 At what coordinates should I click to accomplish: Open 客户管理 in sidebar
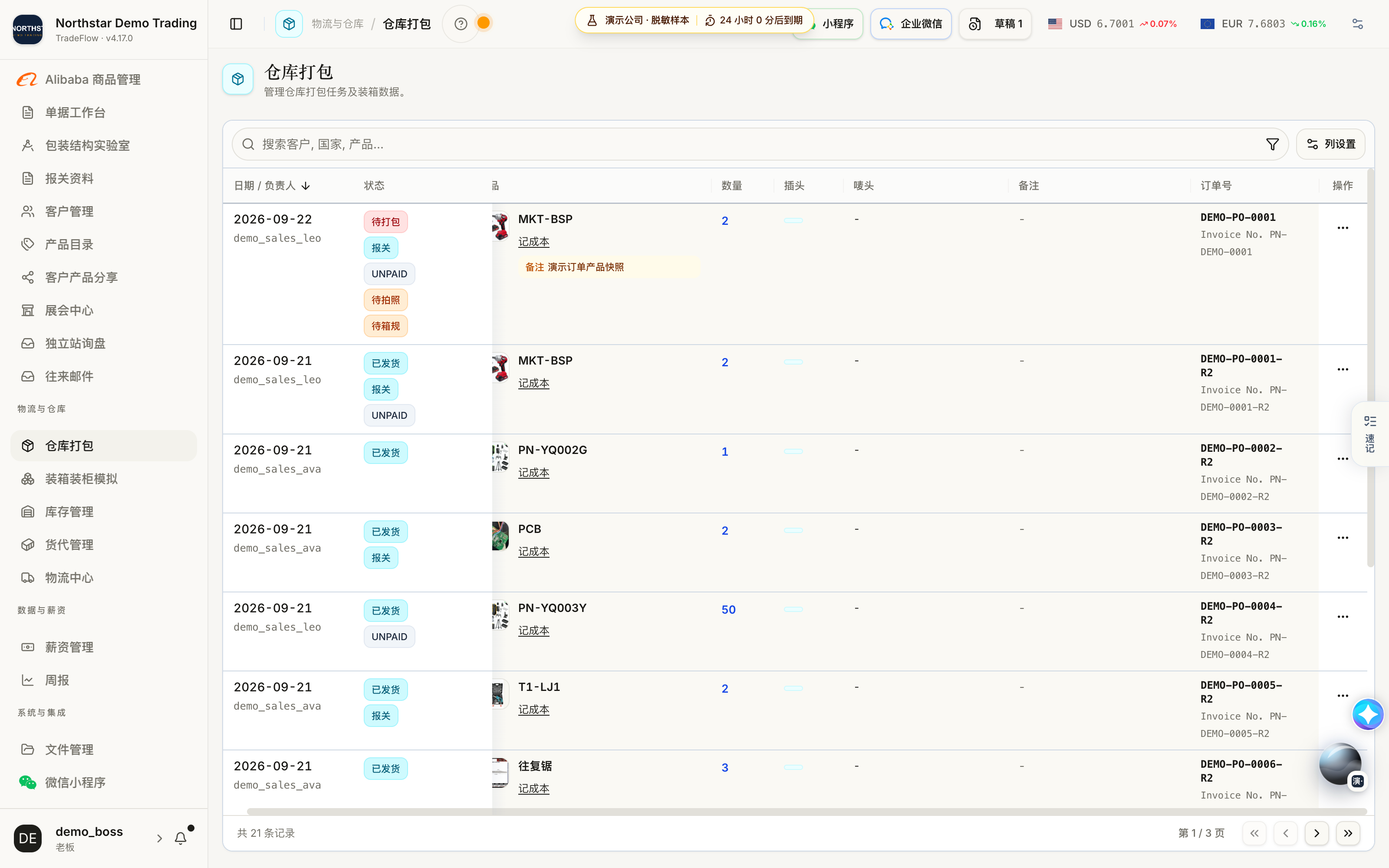pyautogui.click(x=103, y=211)
